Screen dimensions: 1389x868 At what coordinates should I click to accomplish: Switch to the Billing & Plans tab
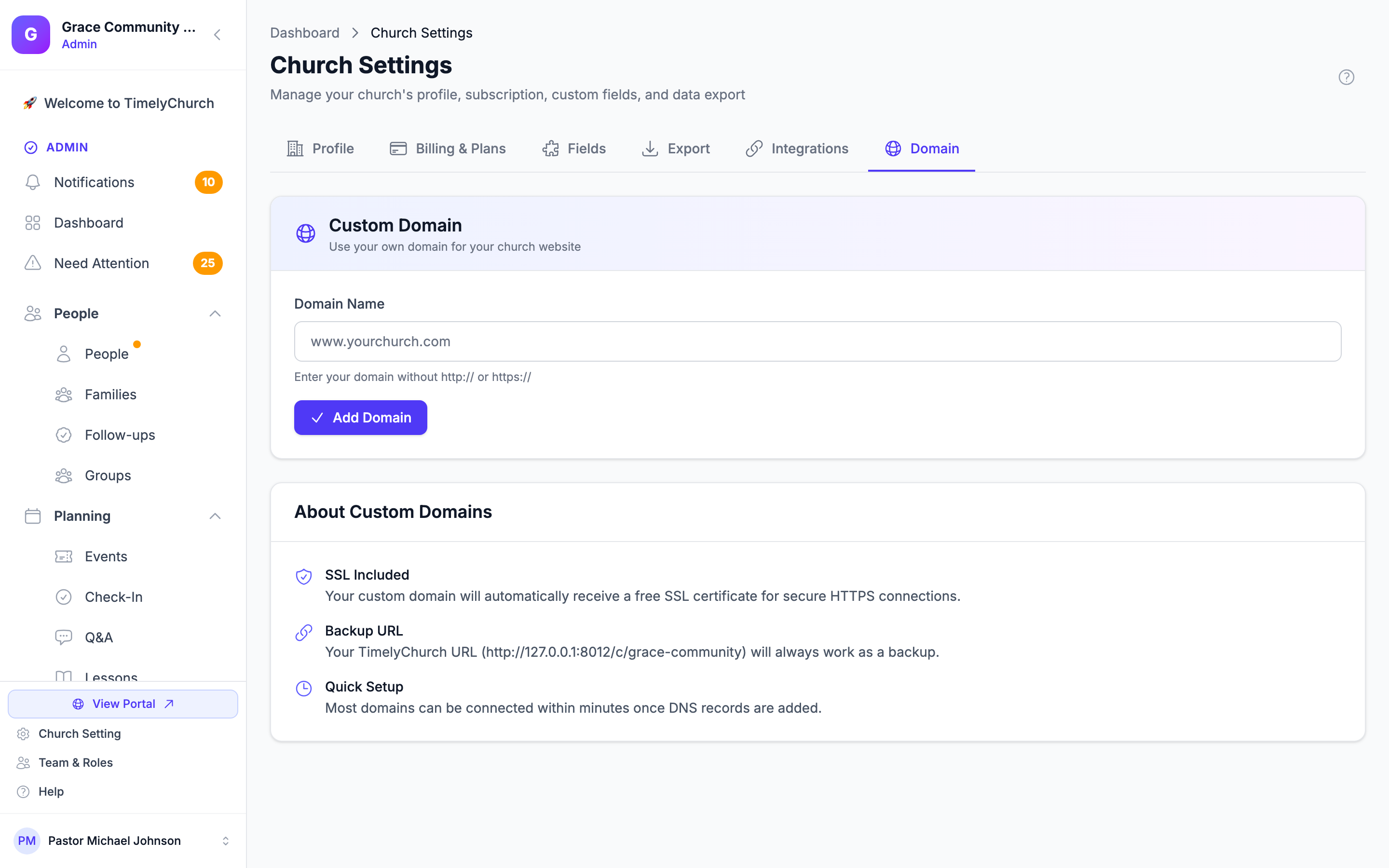(x=448, y=149)
